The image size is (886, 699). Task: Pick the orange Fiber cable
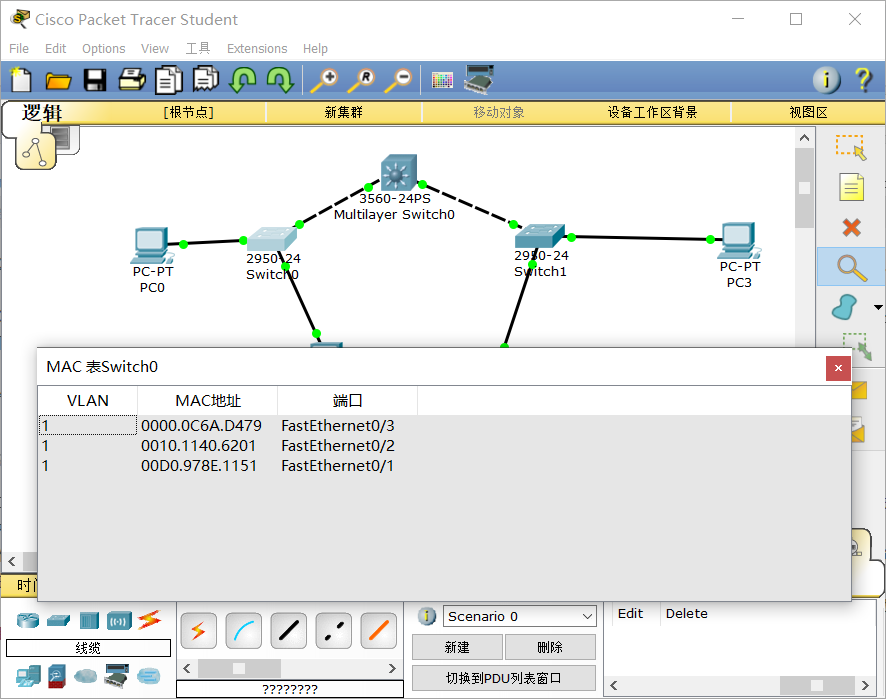point(379,631)
